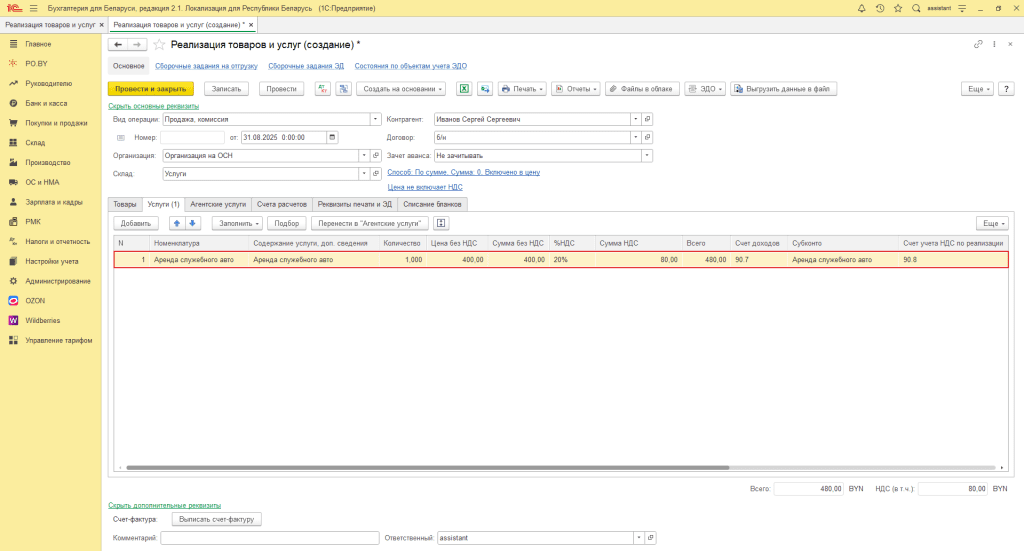Open favorites star in title bar
This screenshot has height=551, width=1024.
pyautogui.click(x=898, y=8)
